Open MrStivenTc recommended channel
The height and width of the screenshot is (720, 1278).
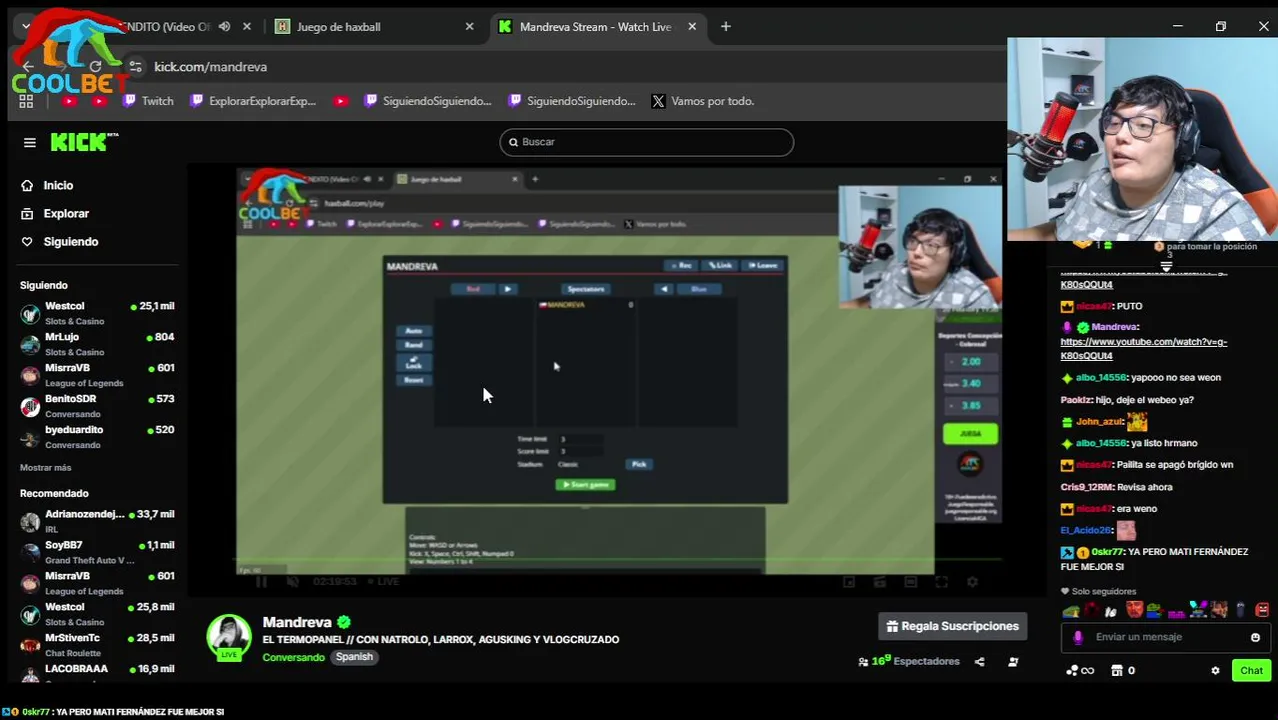click(x=97, y=645)
